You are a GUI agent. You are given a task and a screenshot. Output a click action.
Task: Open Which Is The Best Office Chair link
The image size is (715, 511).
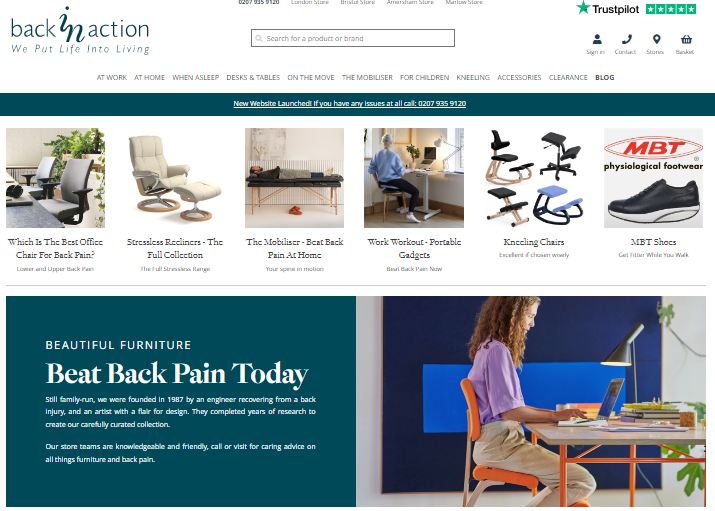(x=55, y=248)
